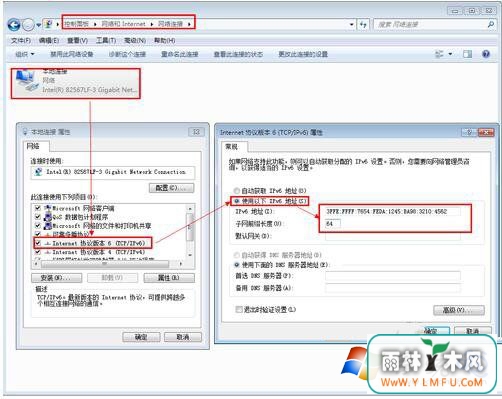This screenshot has height=399, width=502.
Task: Open the Tools (T) menu
Action: [x=106, y=41]
